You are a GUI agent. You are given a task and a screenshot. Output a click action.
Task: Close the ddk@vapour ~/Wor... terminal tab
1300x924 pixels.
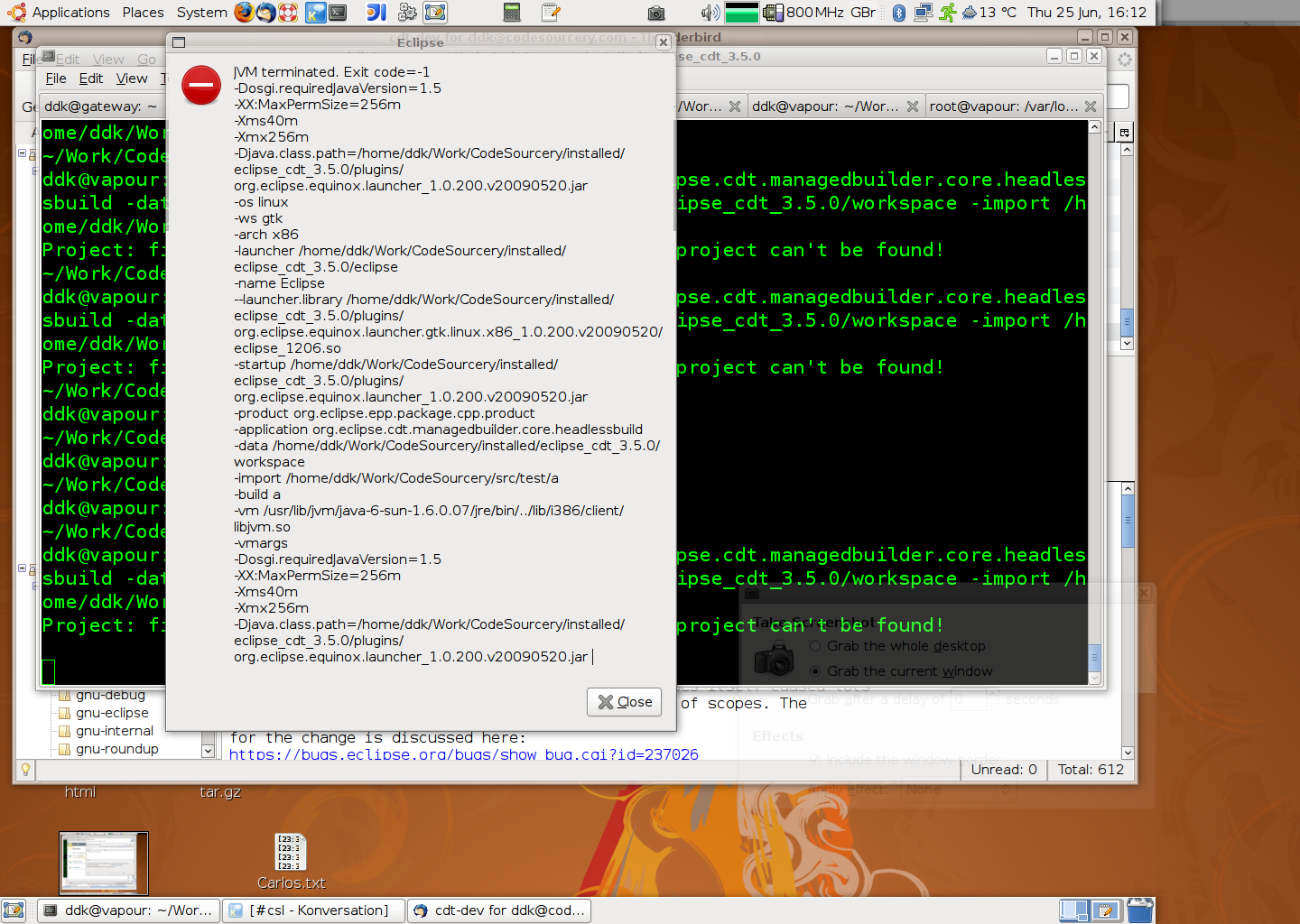[913, 106]
